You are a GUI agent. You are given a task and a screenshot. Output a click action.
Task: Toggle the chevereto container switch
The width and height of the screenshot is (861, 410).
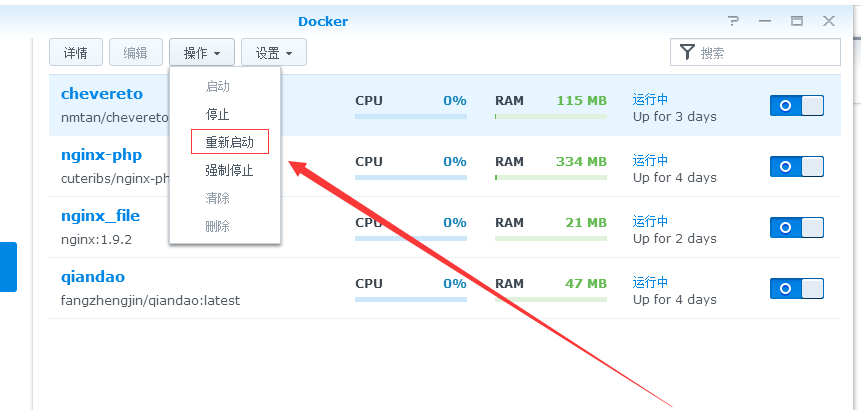[797, 105]
